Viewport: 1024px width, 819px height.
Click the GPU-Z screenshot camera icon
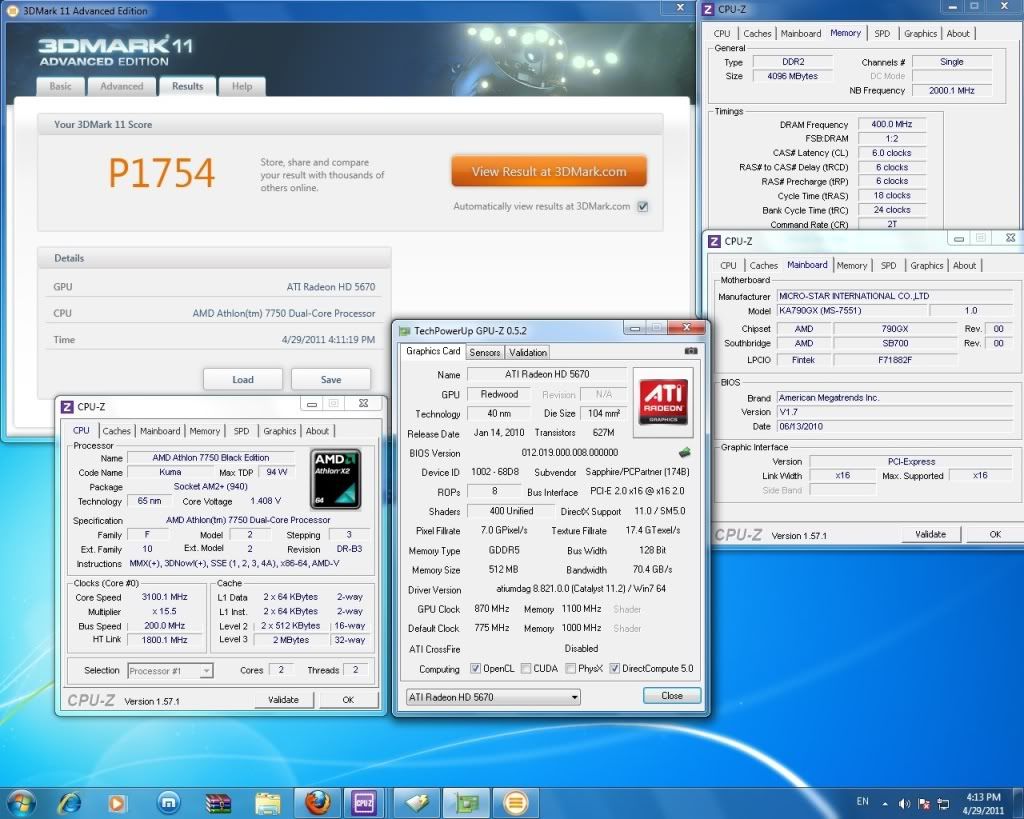[x=690, y=351]
